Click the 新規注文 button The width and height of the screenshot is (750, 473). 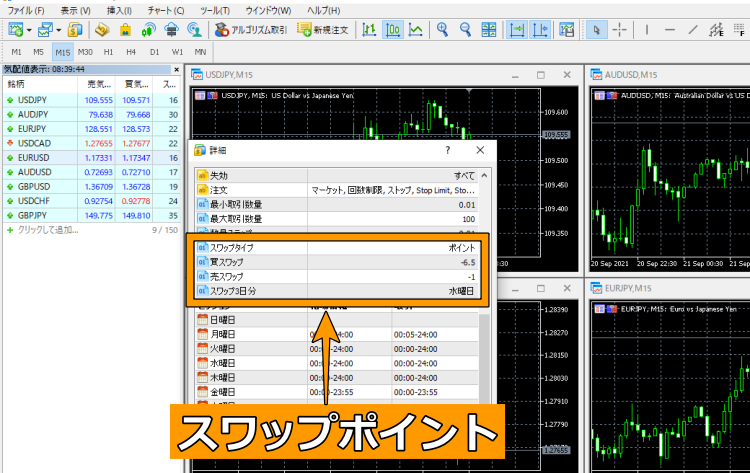click(x=324, y=29)
